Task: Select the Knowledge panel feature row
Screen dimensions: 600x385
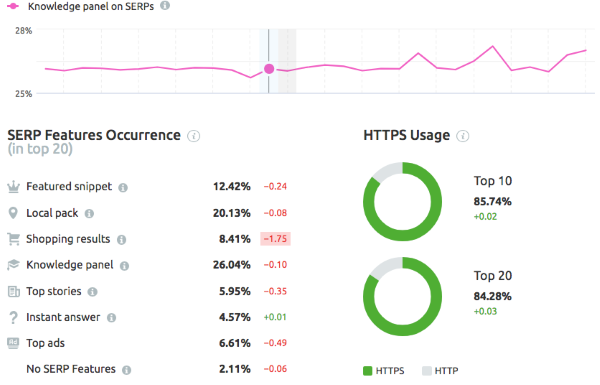Action: tap(147, 265)
